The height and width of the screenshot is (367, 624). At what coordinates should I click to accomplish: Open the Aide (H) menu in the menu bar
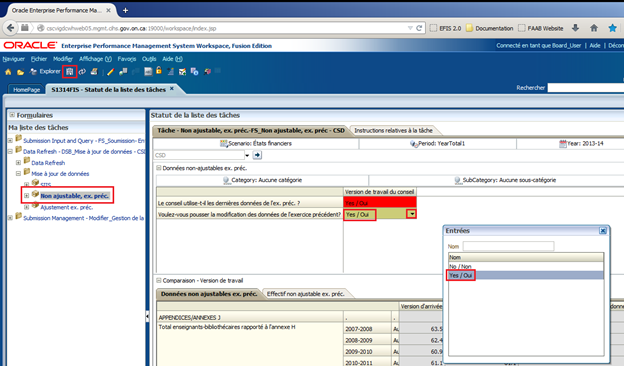pos(172,59)
